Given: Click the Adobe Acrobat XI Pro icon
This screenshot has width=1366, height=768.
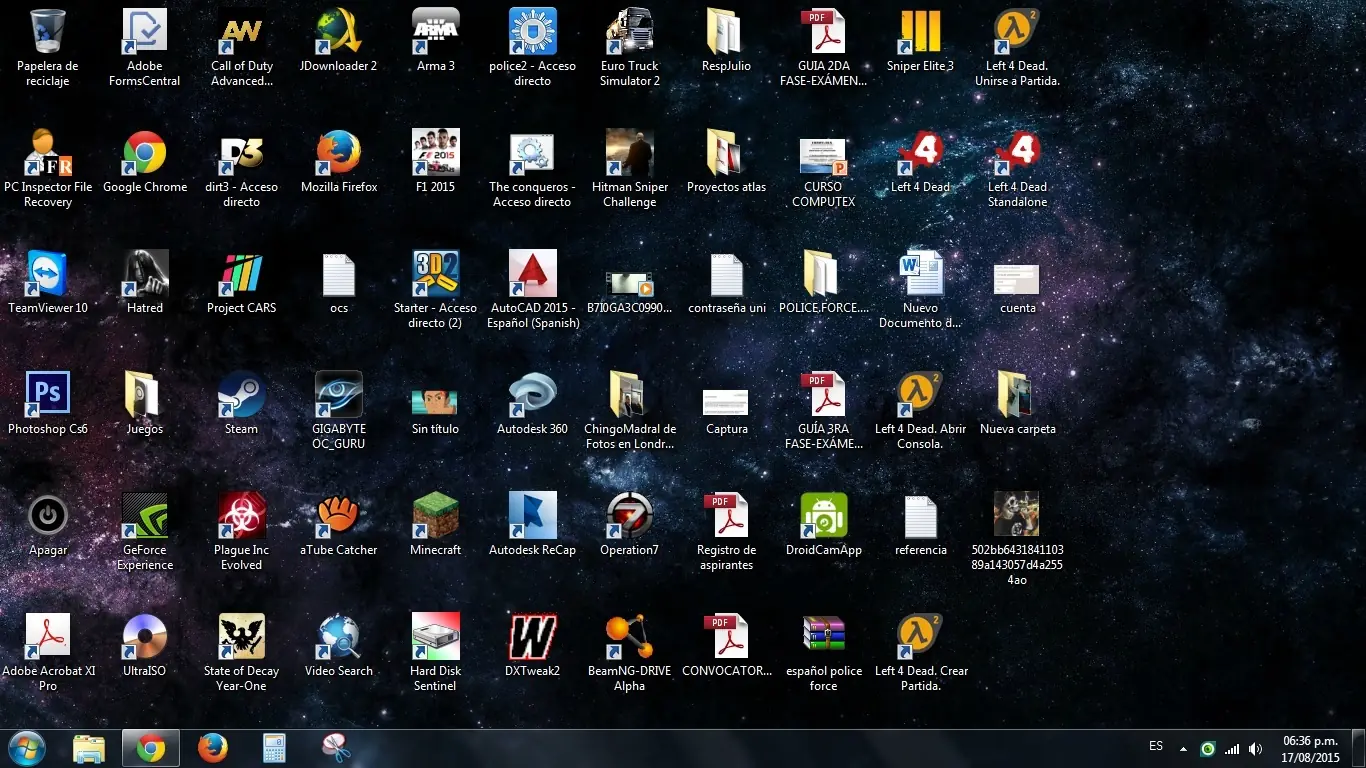Looking at the screenshot, I should tap(48, 637).
